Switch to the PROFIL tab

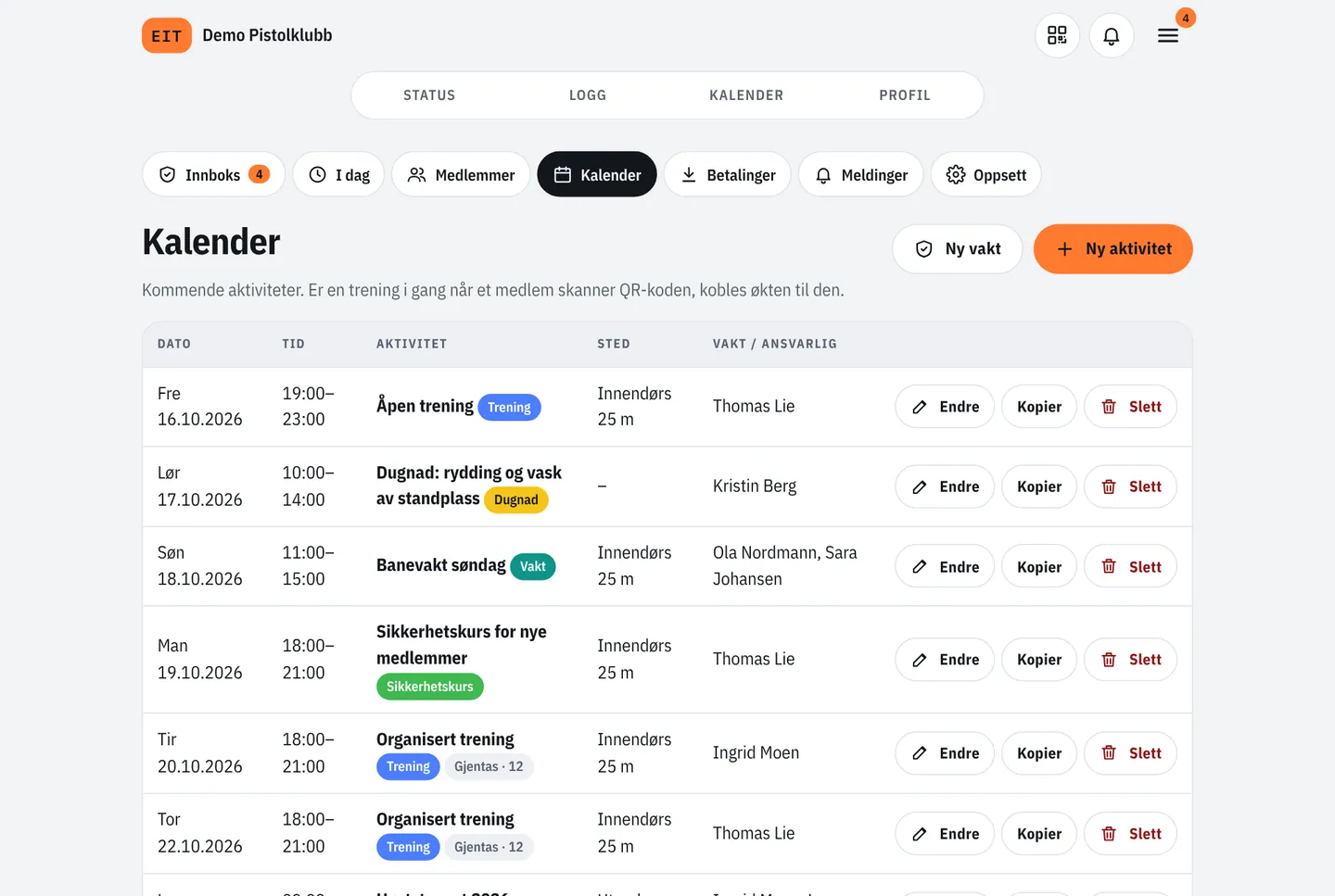pos(905,95)
